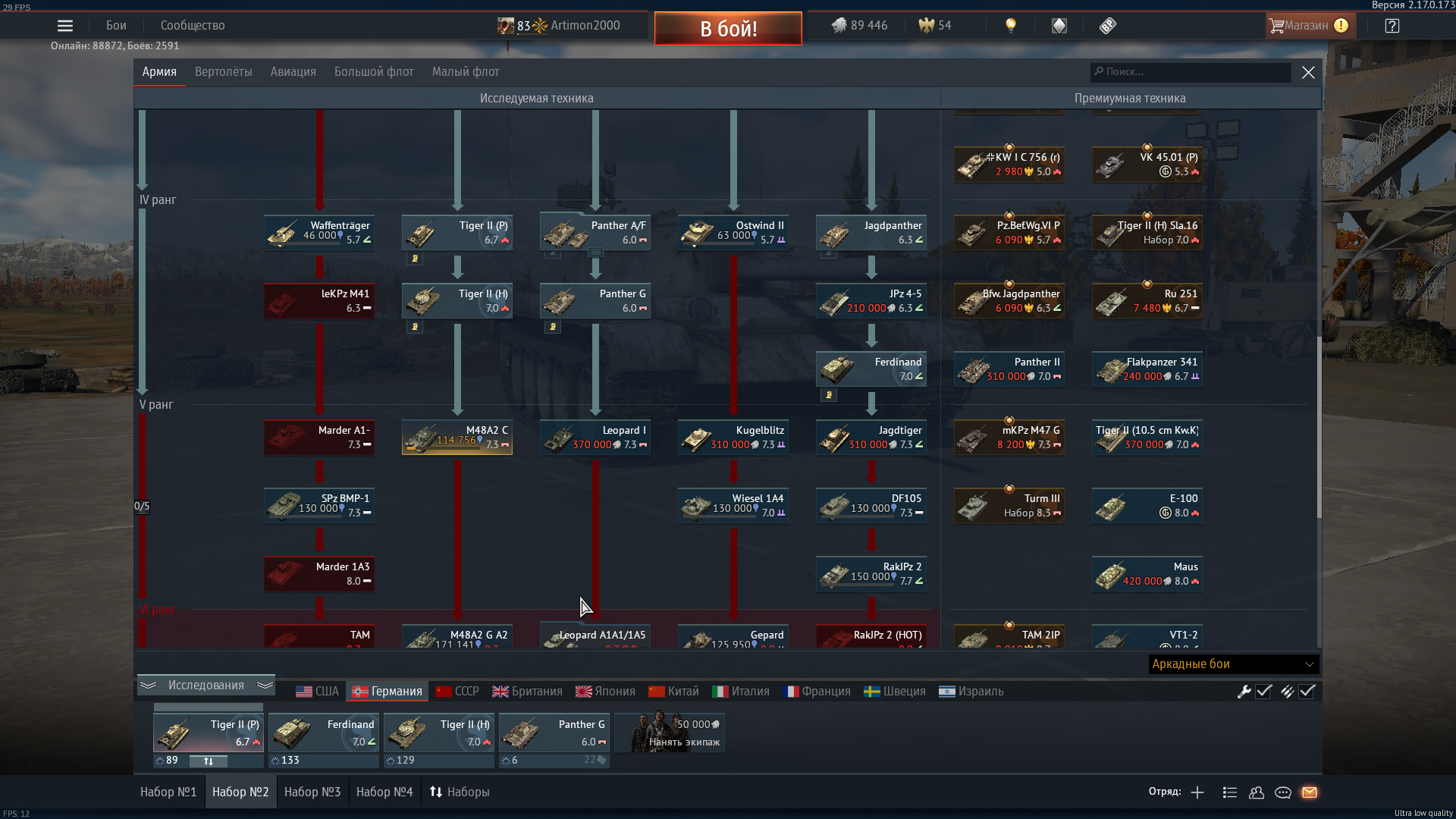Select the Leopard I tank card
This screenshot has width=1456, height=819.
coord(595,438)
